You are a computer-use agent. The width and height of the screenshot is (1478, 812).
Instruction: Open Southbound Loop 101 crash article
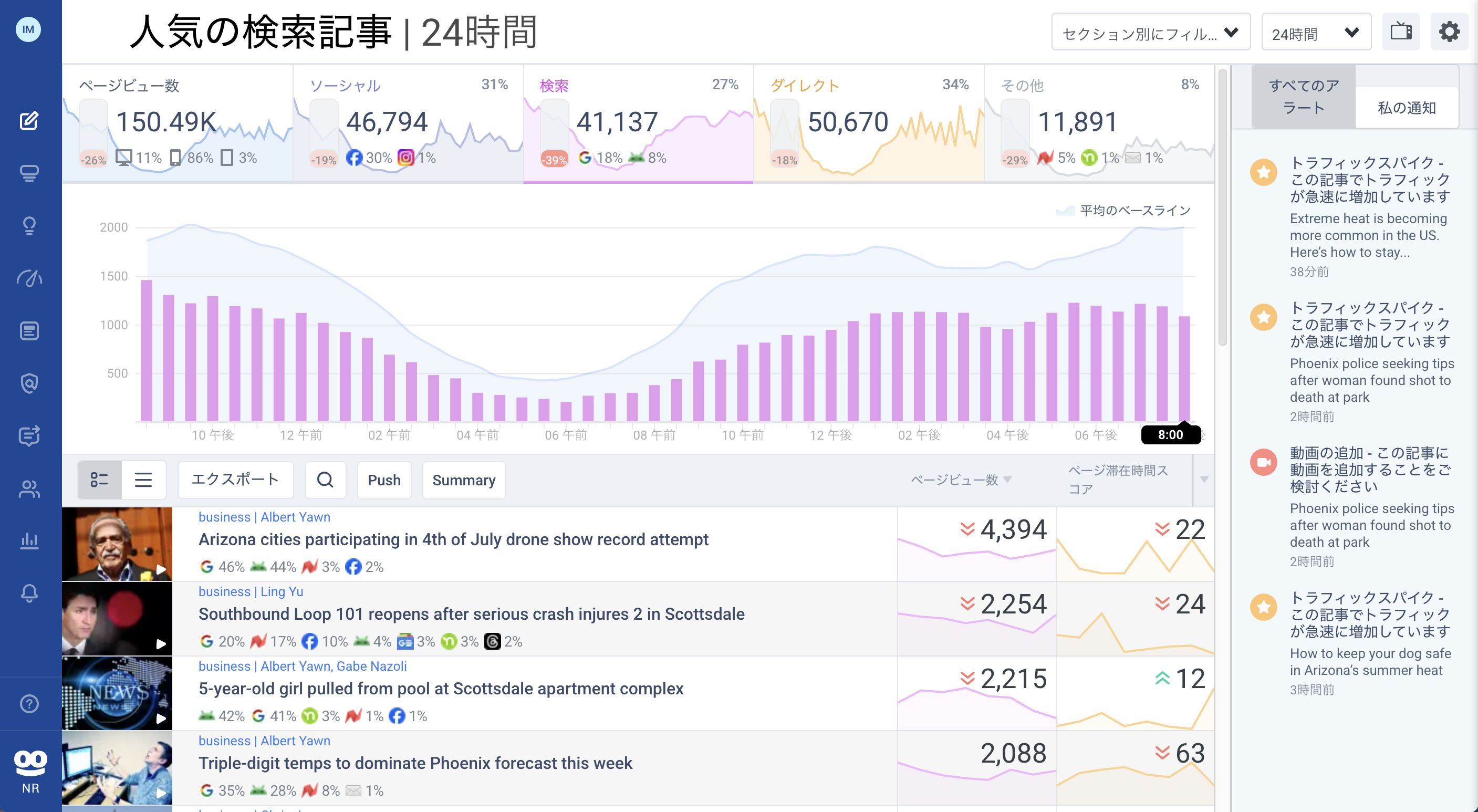click(472, 614)
